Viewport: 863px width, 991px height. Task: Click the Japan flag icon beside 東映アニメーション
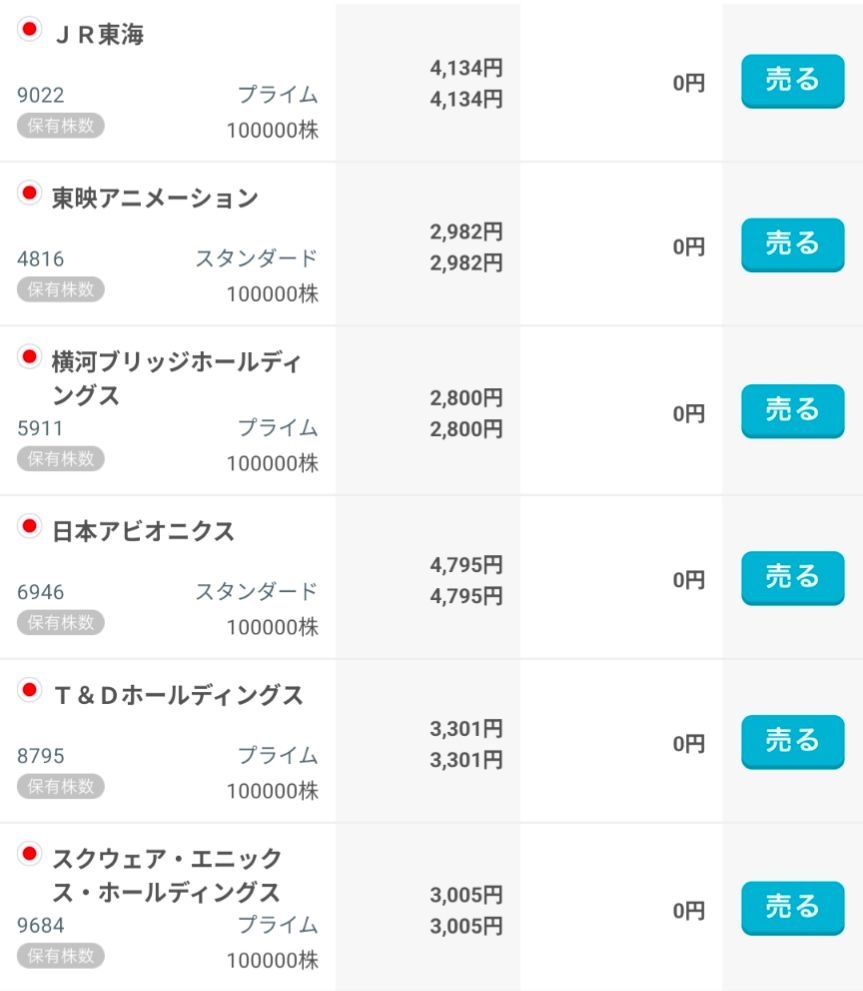tap(30, 193)
